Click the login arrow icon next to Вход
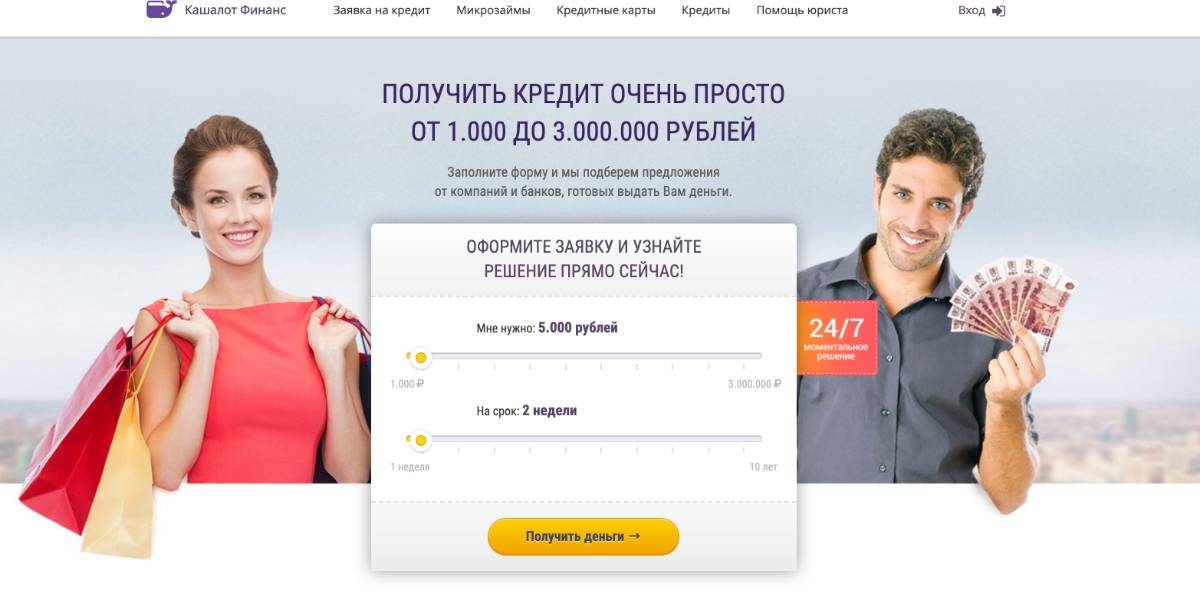 pos(998,11)
